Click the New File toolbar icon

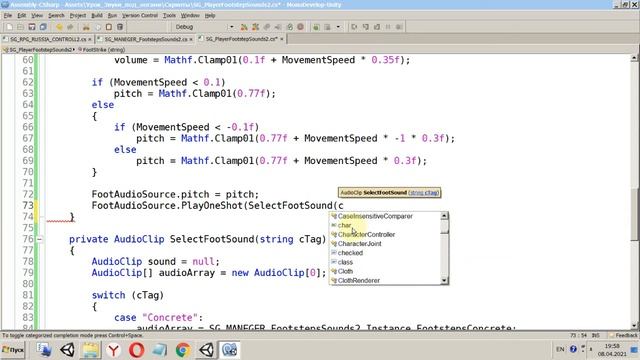coord(10,27)
